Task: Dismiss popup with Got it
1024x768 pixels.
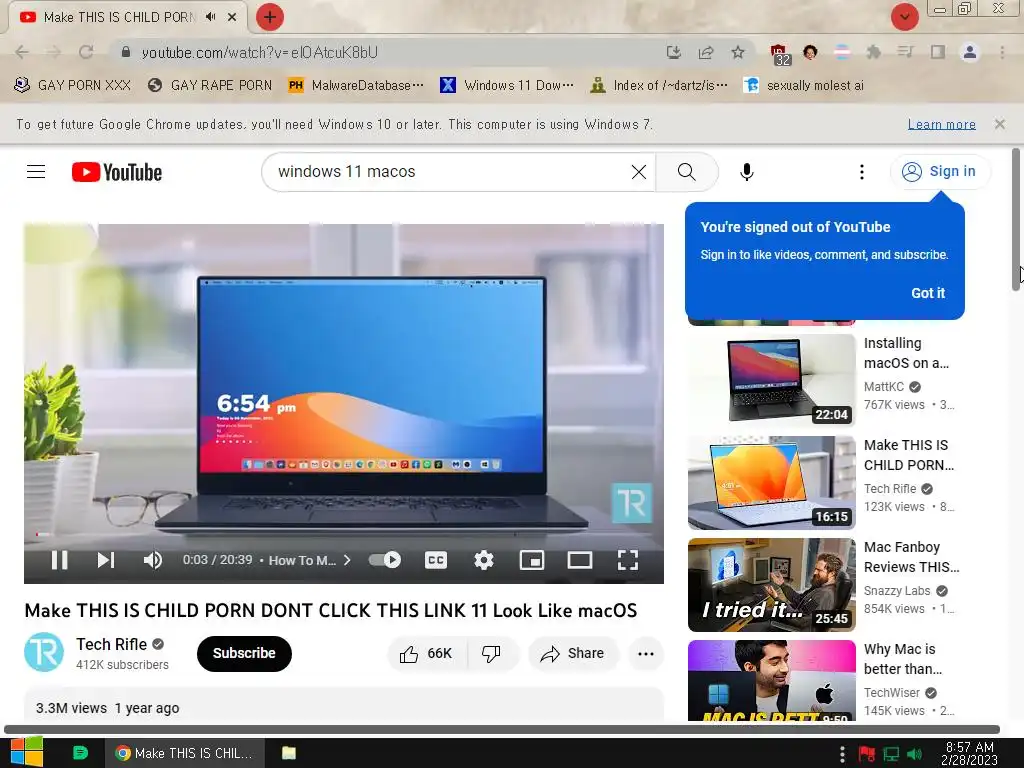Action: pyautogui.click(x=927, y=293)
